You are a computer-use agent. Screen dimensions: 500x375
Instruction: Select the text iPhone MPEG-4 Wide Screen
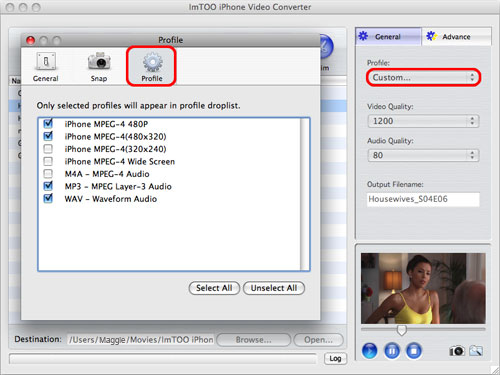click(120, 162)
